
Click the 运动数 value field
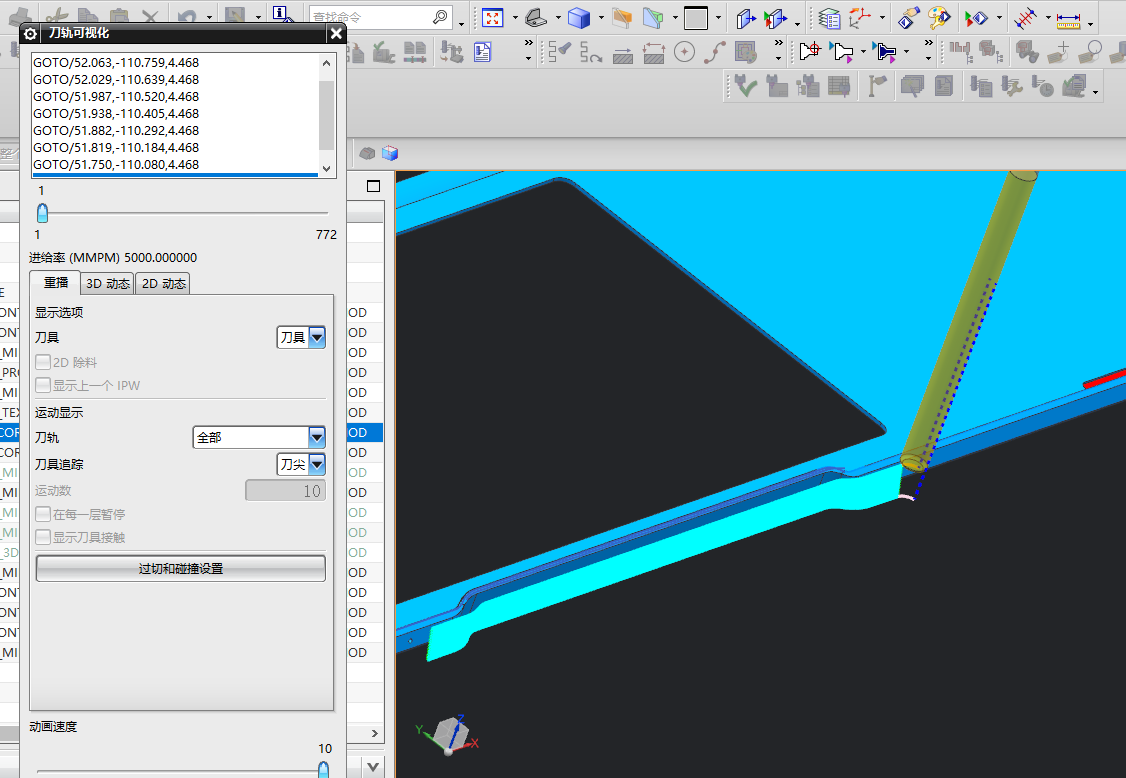click(285, 491)
